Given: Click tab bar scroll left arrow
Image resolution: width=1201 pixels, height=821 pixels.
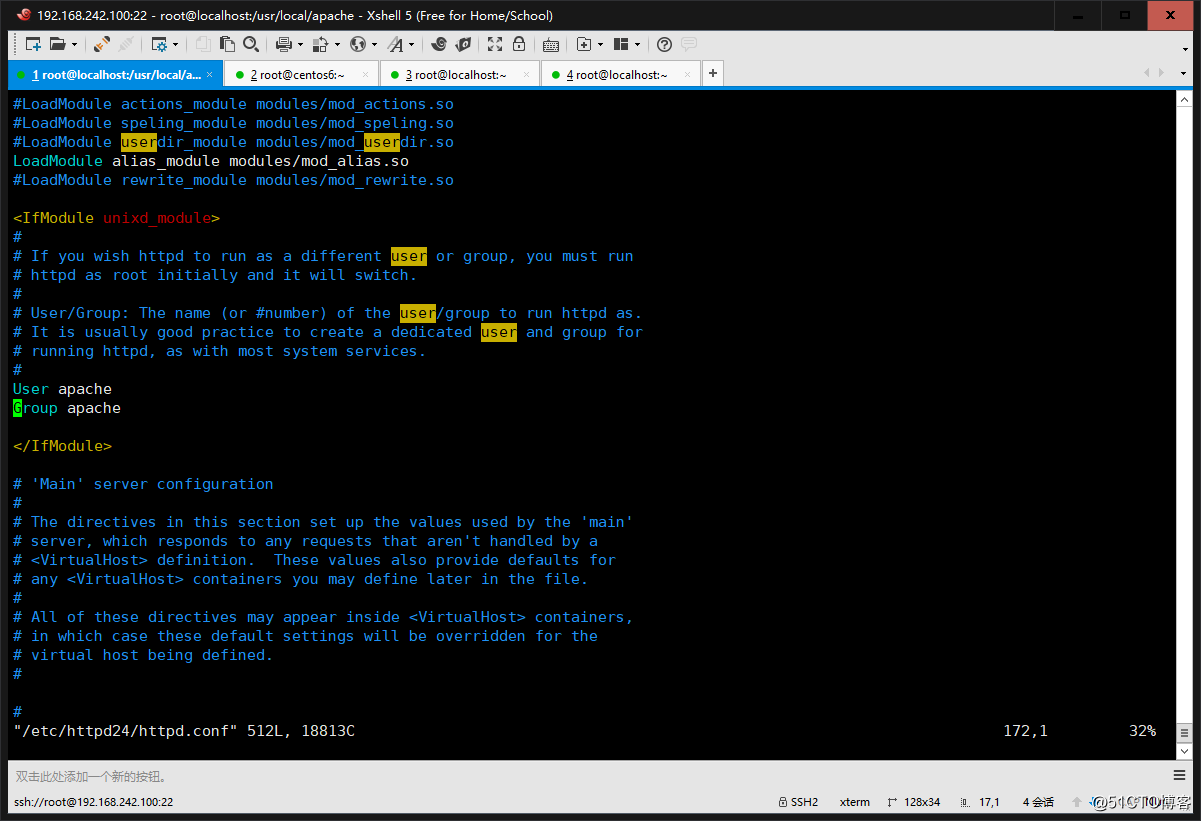Looking at the screenshot, I should (x=1146, y=74).
